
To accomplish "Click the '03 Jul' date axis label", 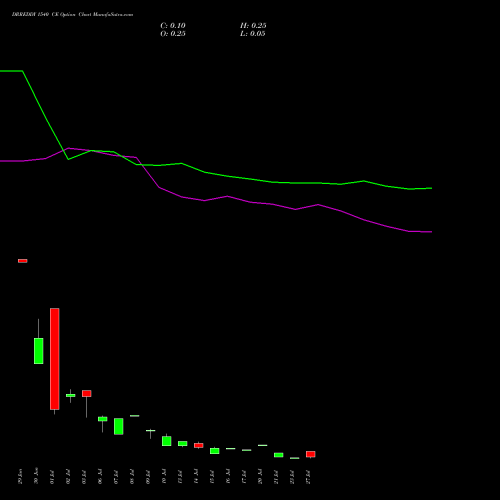I will 84,477.
